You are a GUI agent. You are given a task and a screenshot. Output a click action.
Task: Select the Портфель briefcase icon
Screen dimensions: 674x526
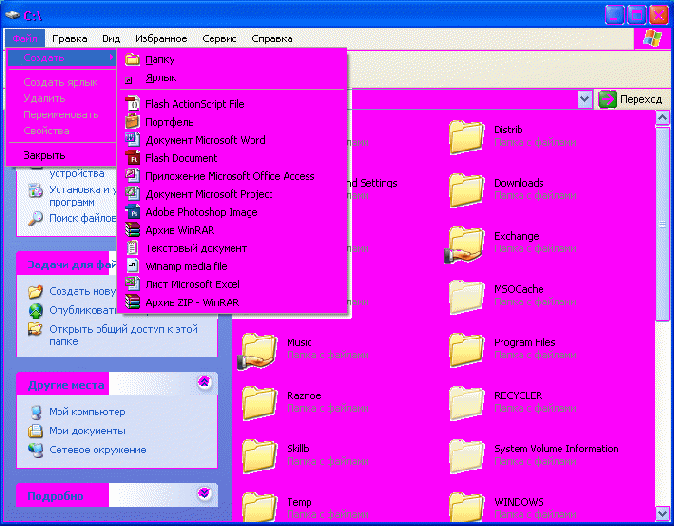pos(132,122)
